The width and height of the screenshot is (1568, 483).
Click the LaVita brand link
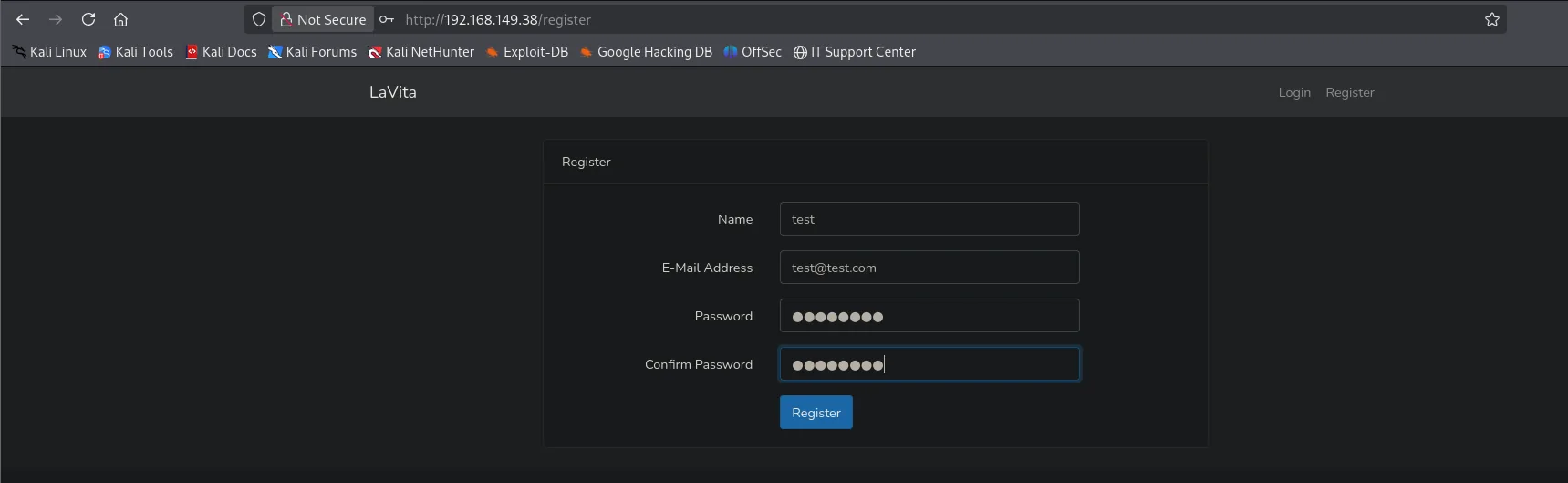click(393, 92)
